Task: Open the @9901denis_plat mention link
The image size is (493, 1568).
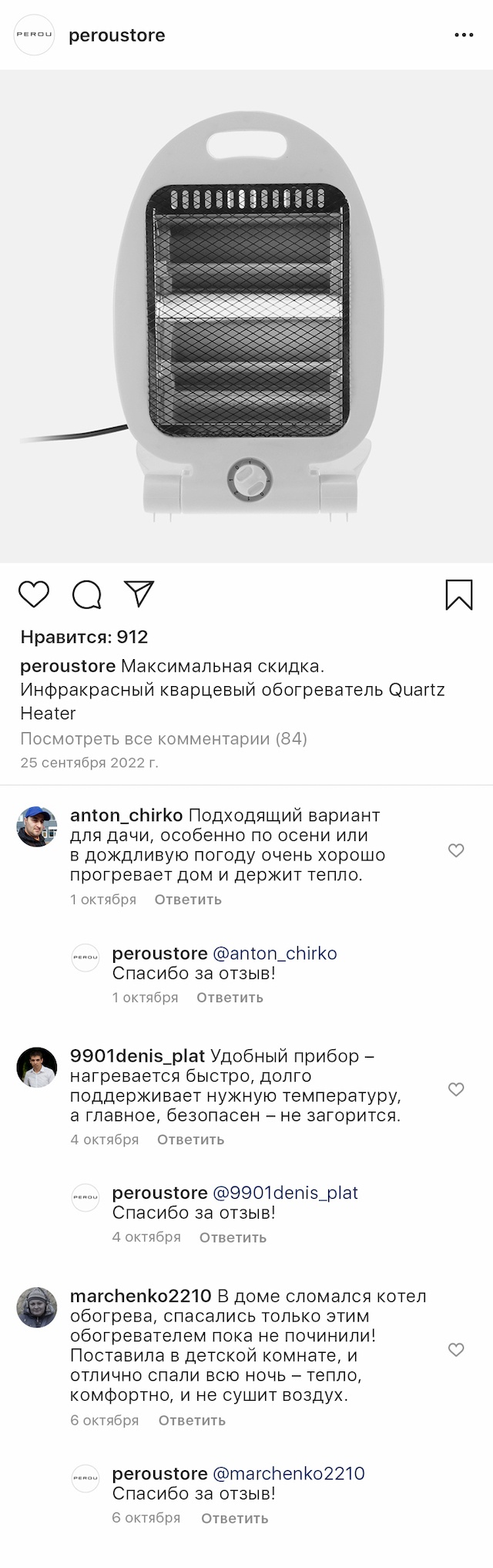Action: tap(285, 1193)
